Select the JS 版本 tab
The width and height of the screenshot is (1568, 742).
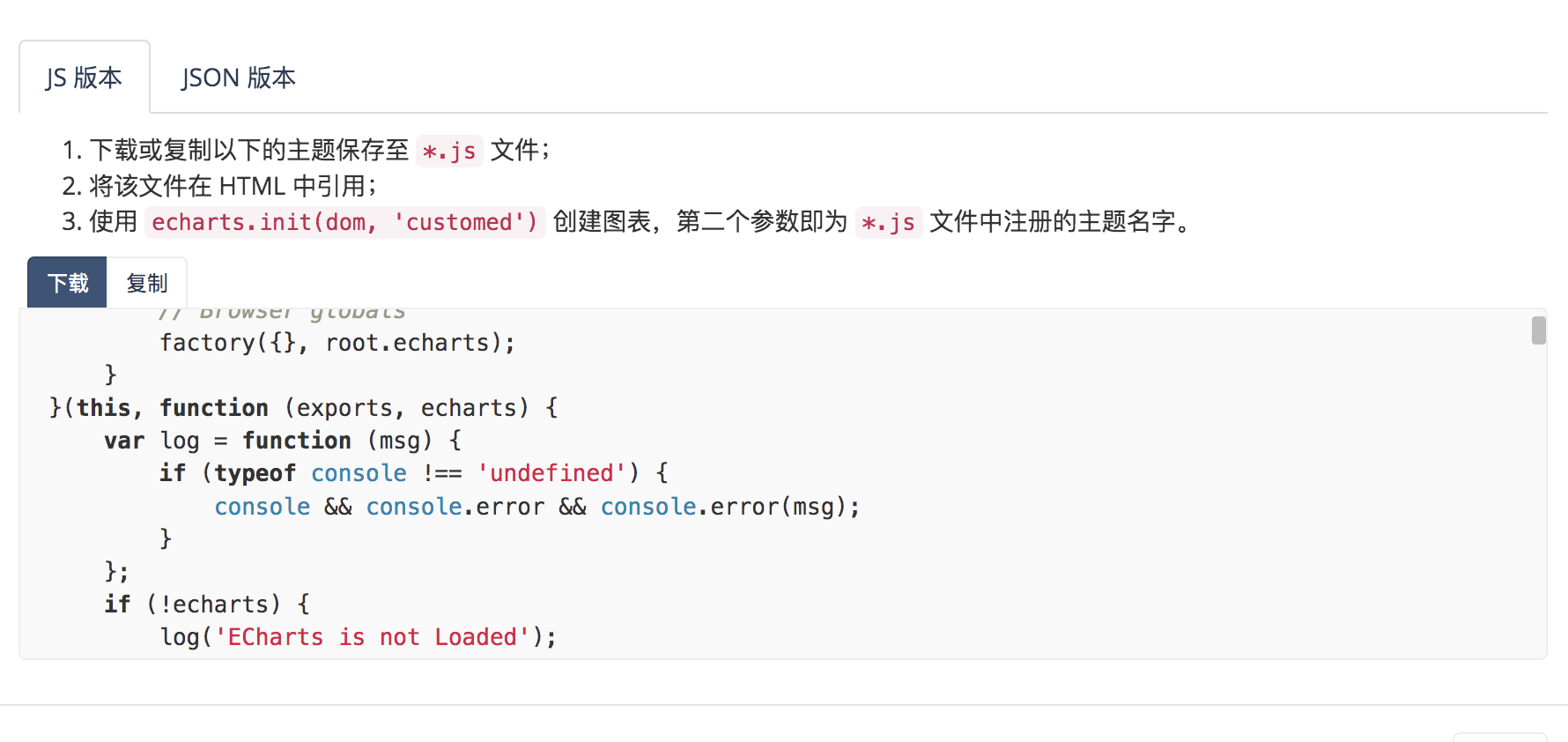84,78
